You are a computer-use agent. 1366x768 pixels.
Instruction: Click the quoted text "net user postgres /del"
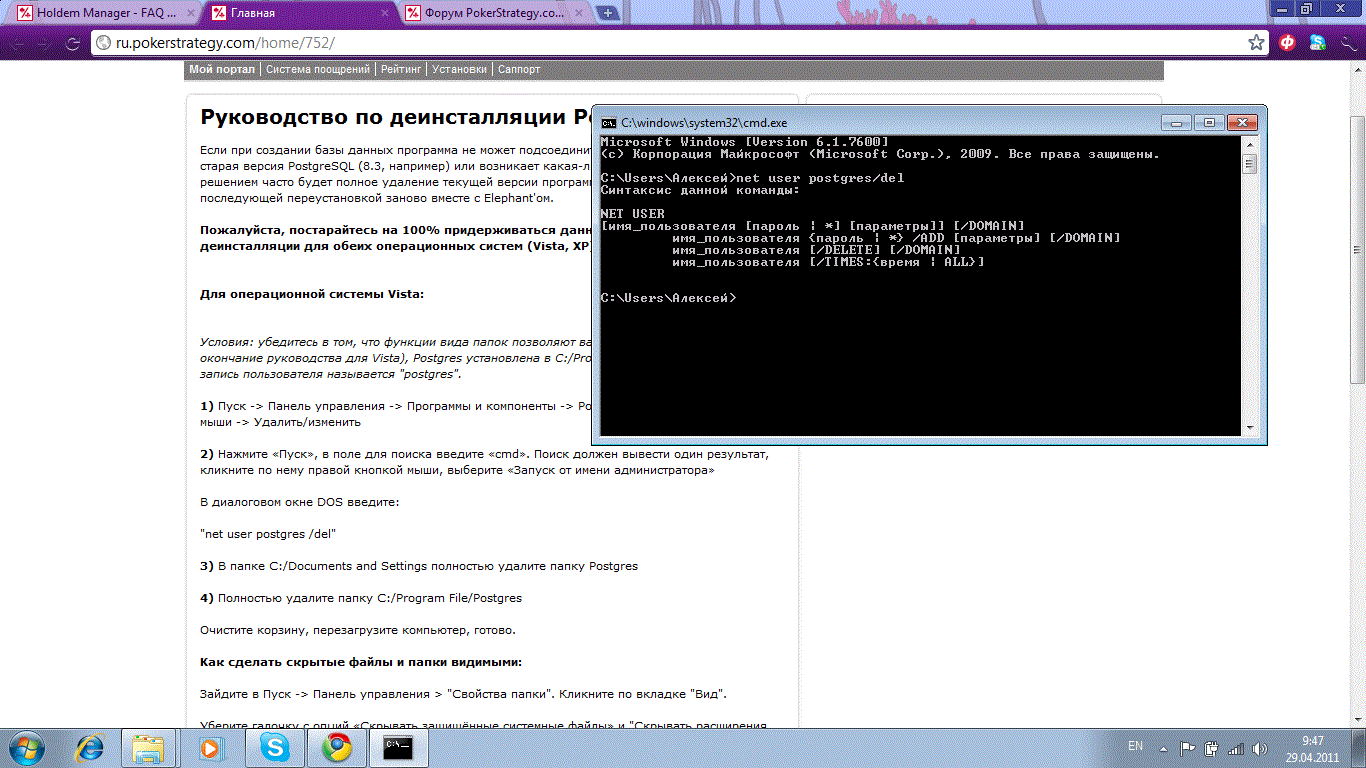[x=268, y=534]
